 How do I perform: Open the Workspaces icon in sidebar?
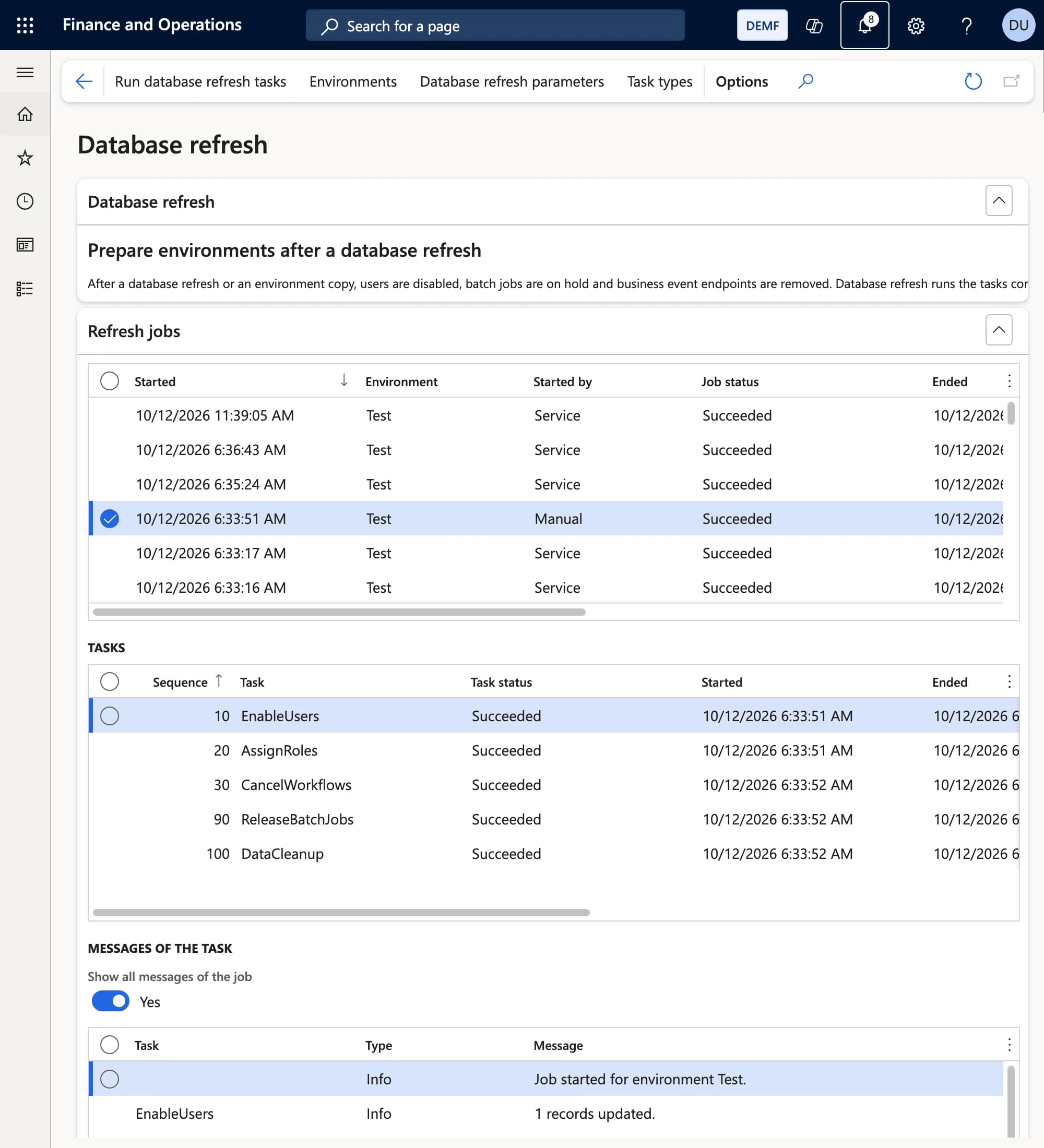(x=25, y=245)
